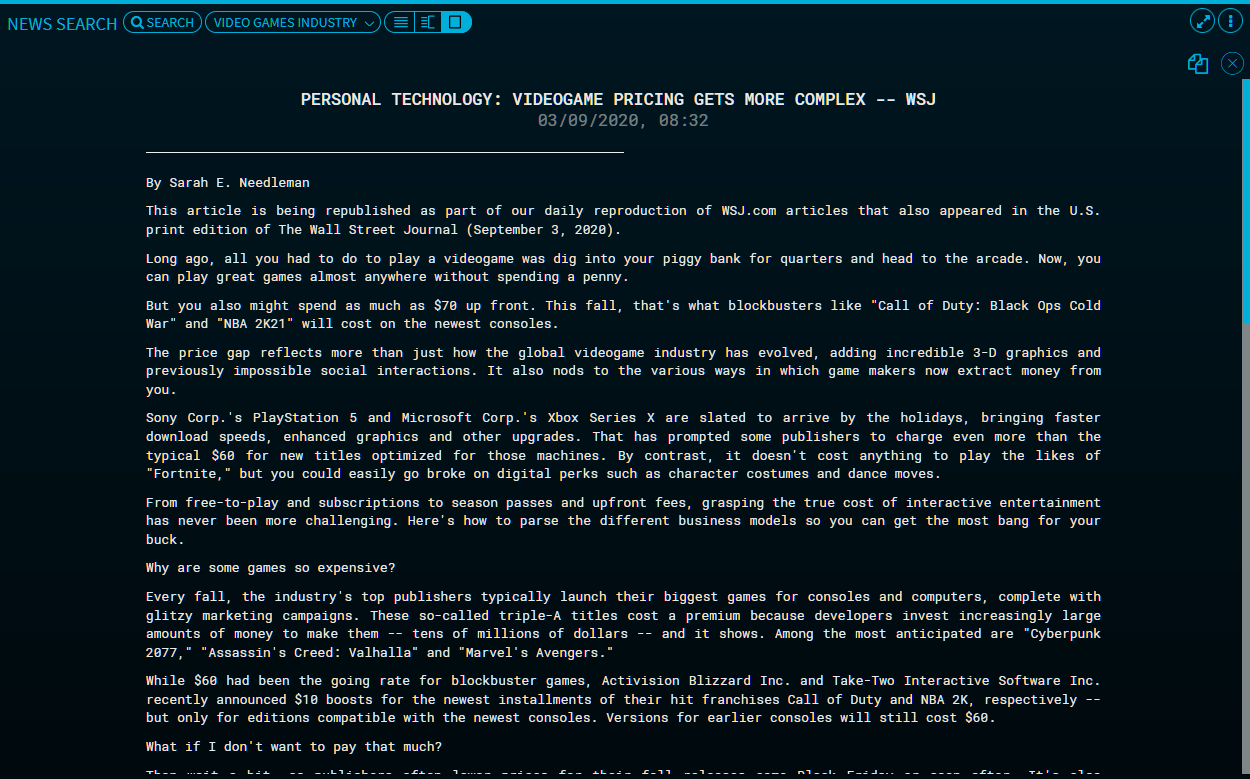Image resolution: width=1250 pixels, height=779 pixels.
Task: Open the three-dot more options menu
Action: coord(1230,21)
